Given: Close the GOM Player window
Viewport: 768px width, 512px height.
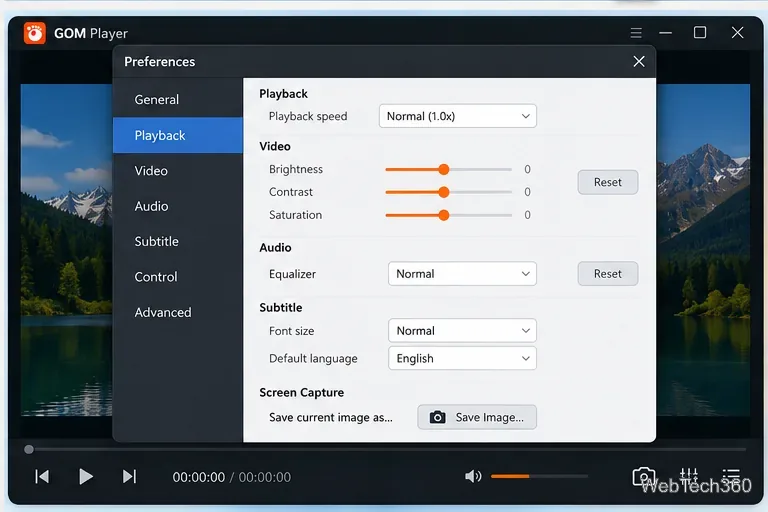Looking at the screenshot, I should click(737, 33).
